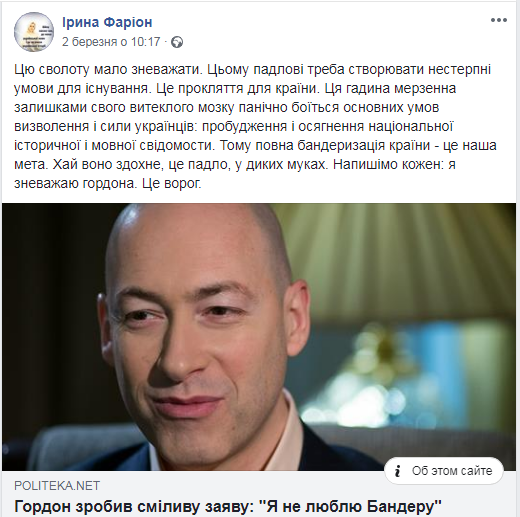Image resolution: width=520 pixels, height=517 pixels.
Task: Click the "Об этом сайте" button
Action: pos(444,471)
